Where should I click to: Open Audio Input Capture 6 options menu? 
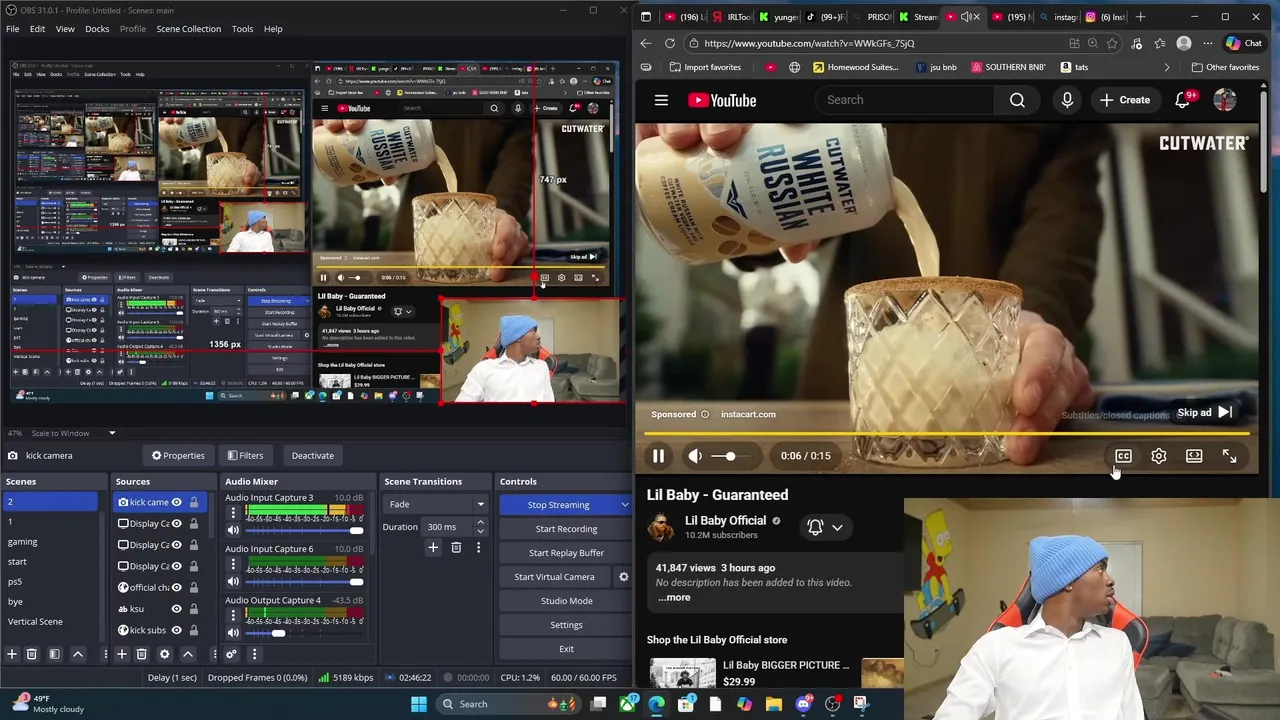233,564
